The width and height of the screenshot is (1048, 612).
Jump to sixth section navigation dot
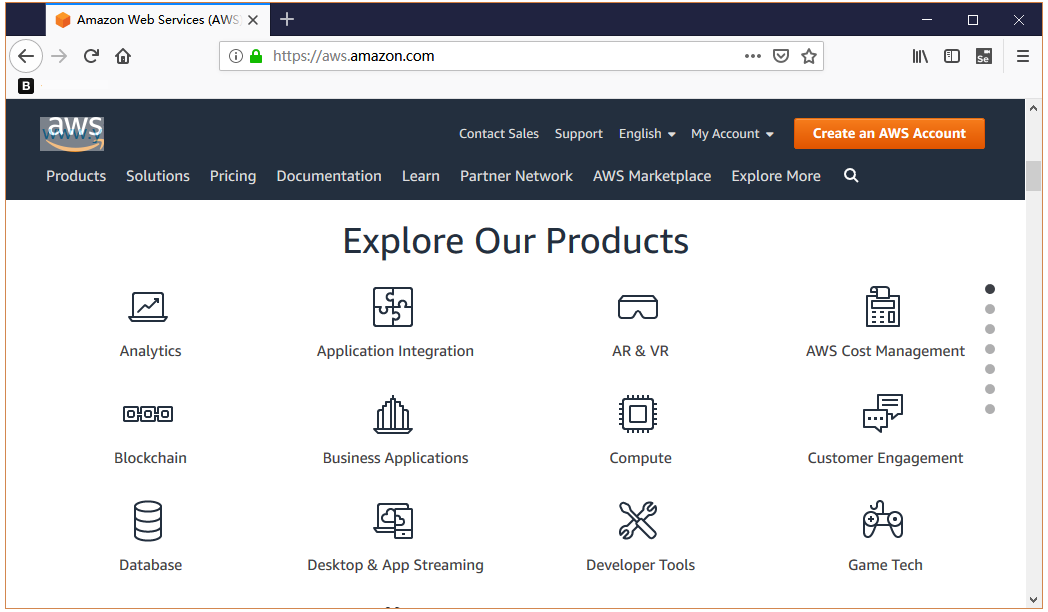(990, 389)
